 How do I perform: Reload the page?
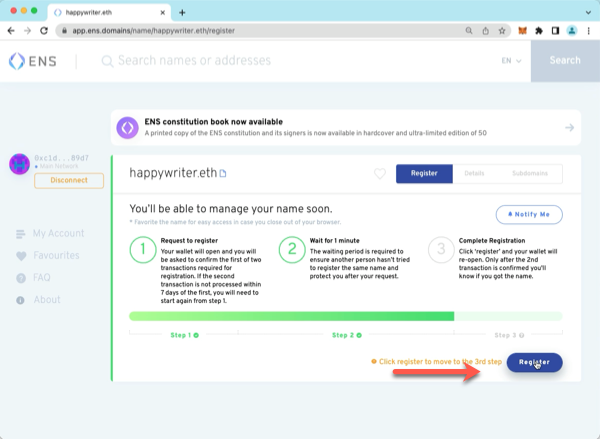(x=44, y=31)
